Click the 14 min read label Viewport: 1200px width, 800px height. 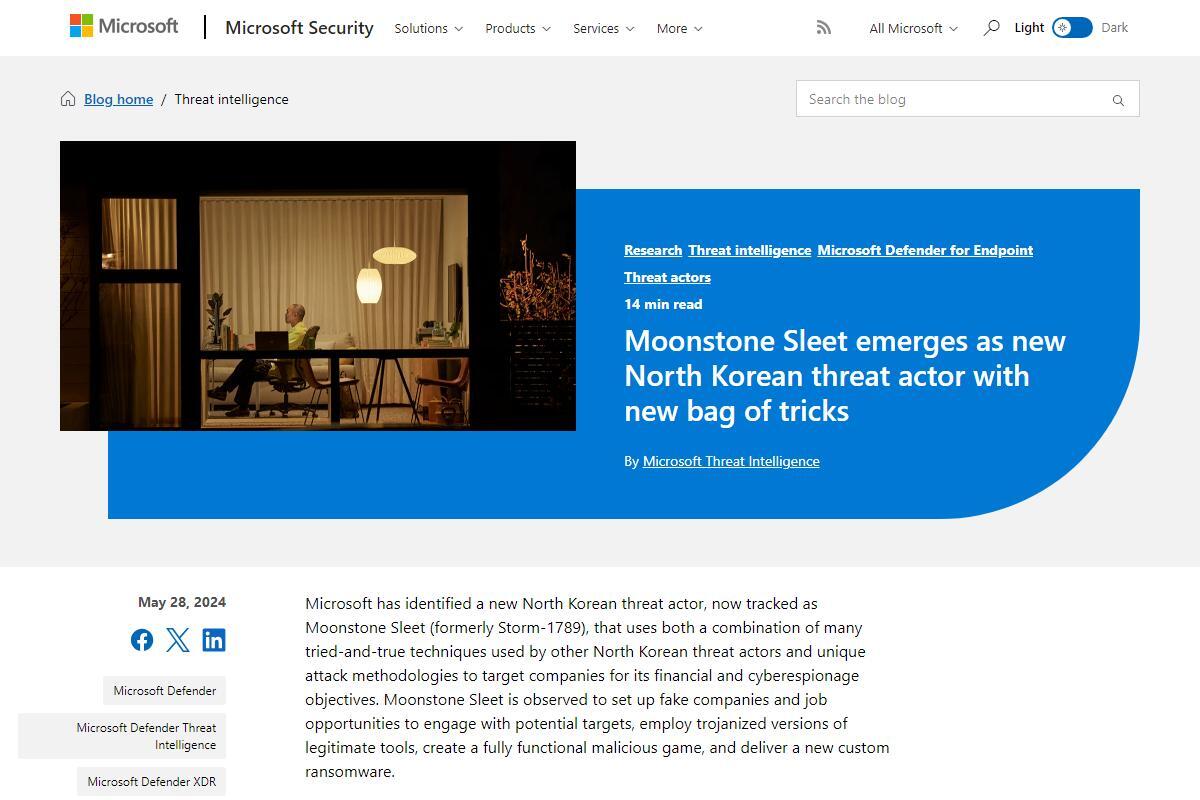663,304
